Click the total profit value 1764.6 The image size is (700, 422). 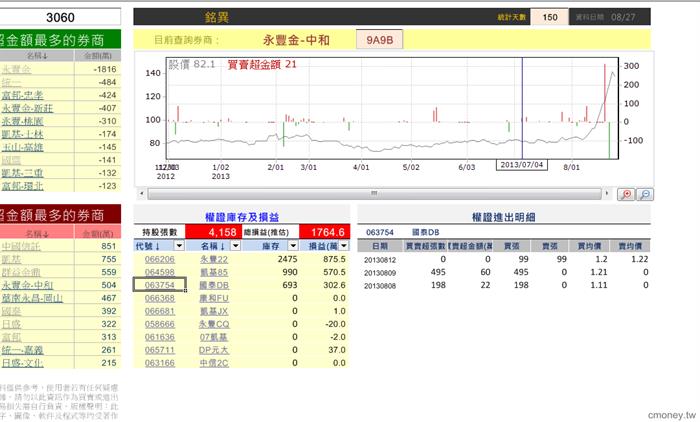tap(327, 232)
